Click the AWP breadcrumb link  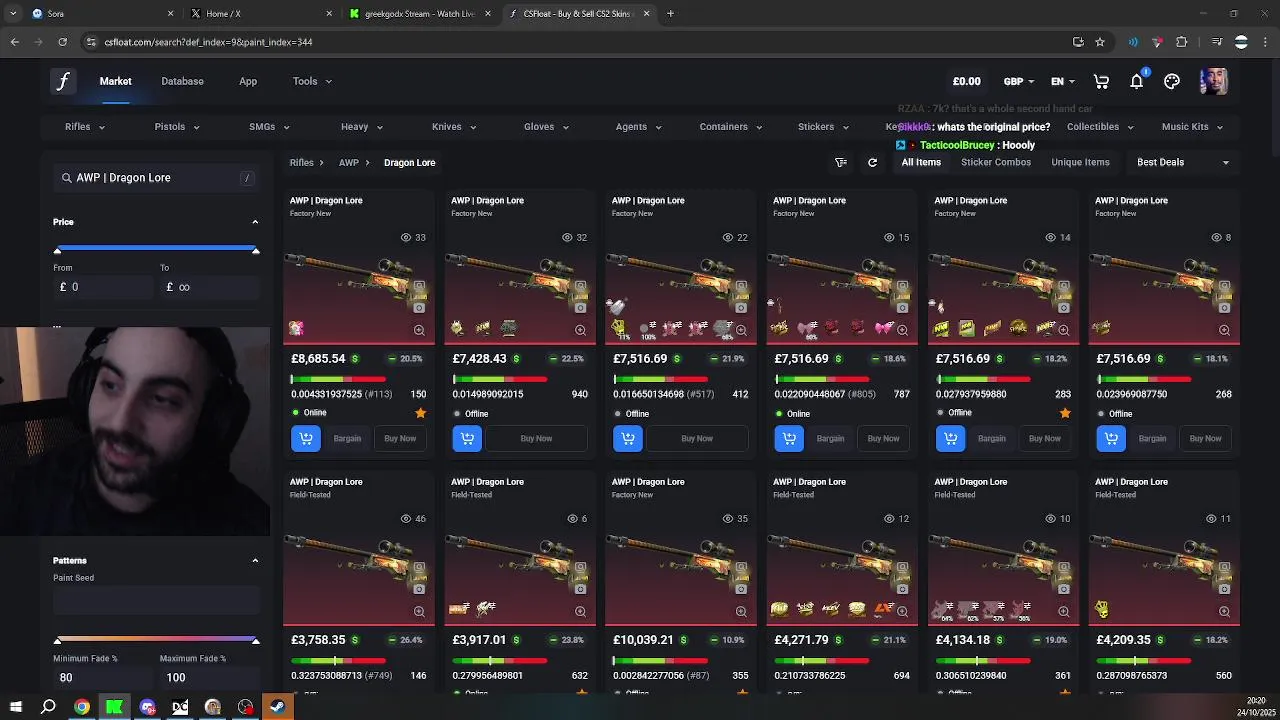click(x=348, y=162)
